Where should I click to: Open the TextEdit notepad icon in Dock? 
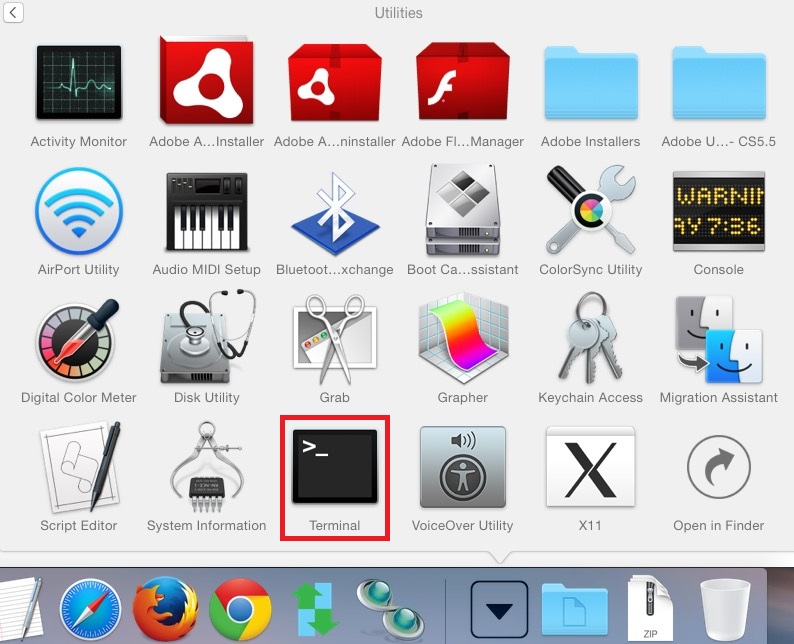pyautogui.click(x=20, y=609)
